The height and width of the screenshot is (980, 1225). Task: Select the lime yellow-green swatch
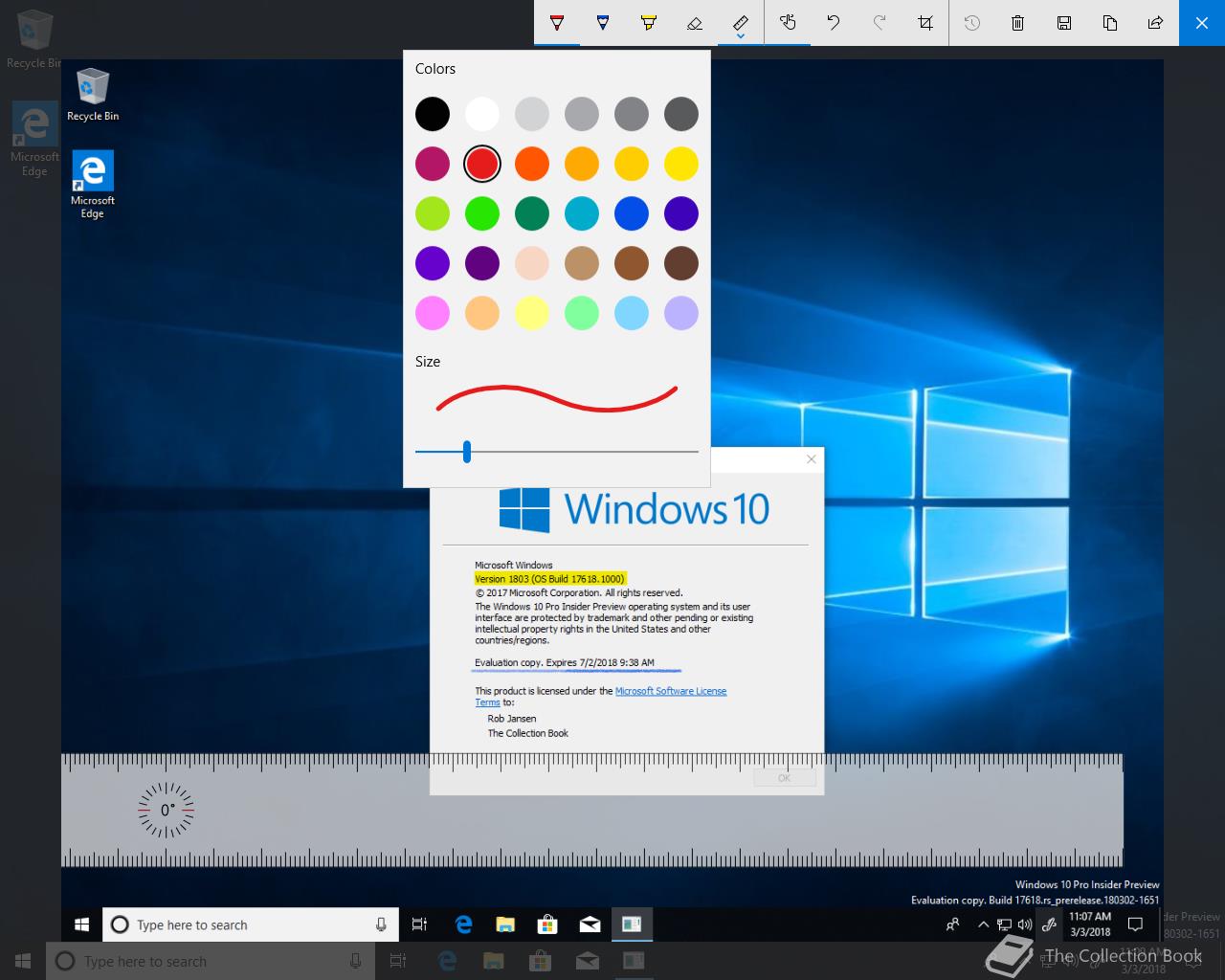click(433, 213)
